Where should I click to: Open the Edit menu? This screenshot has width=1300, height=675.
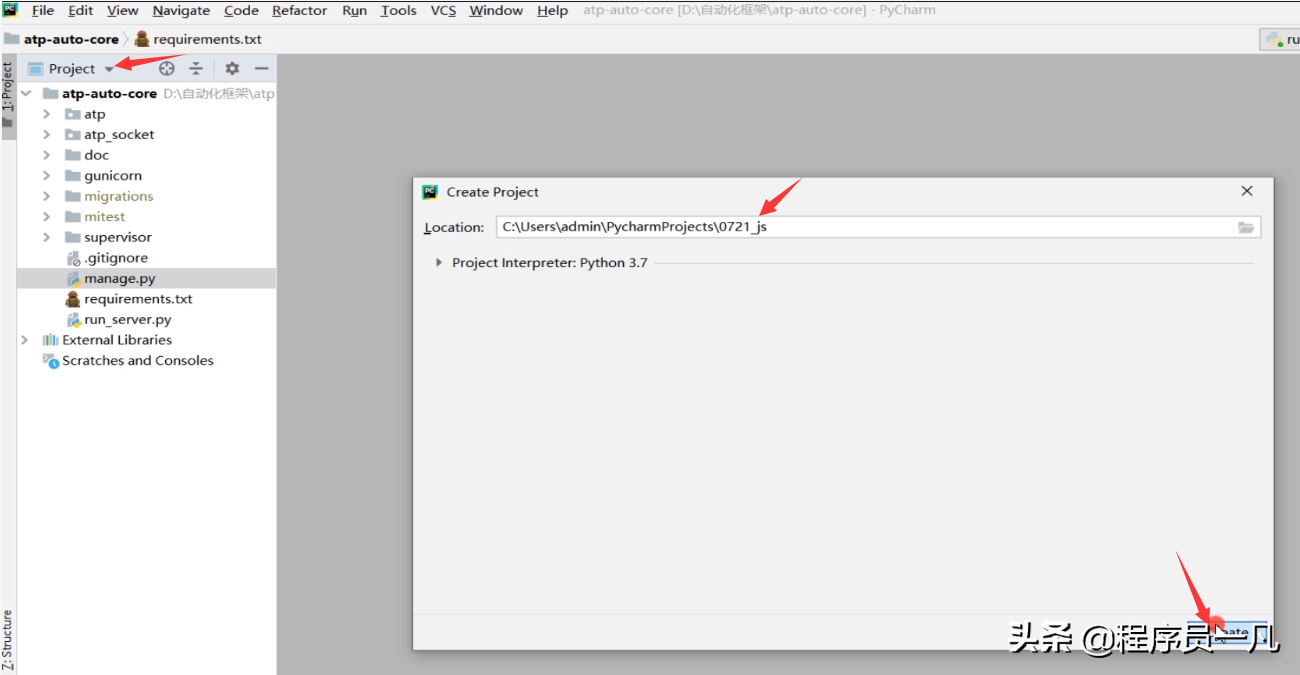pos(80,10)
